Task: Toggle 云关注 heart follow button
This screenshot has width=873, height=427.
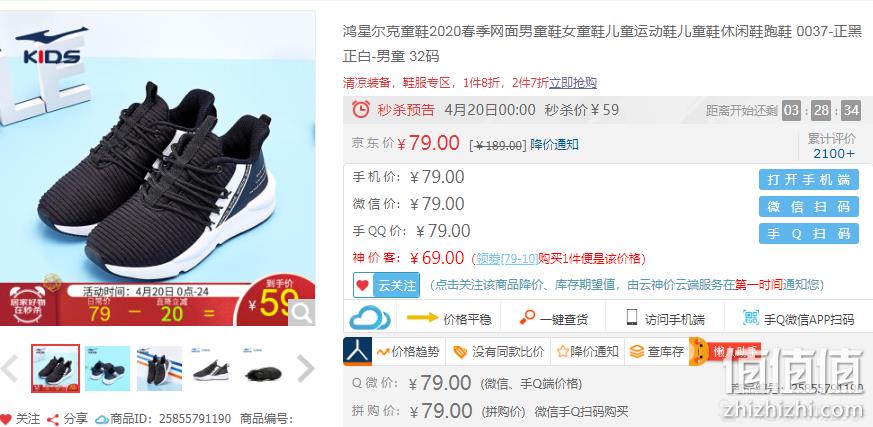Action: (x=386, y=285)
